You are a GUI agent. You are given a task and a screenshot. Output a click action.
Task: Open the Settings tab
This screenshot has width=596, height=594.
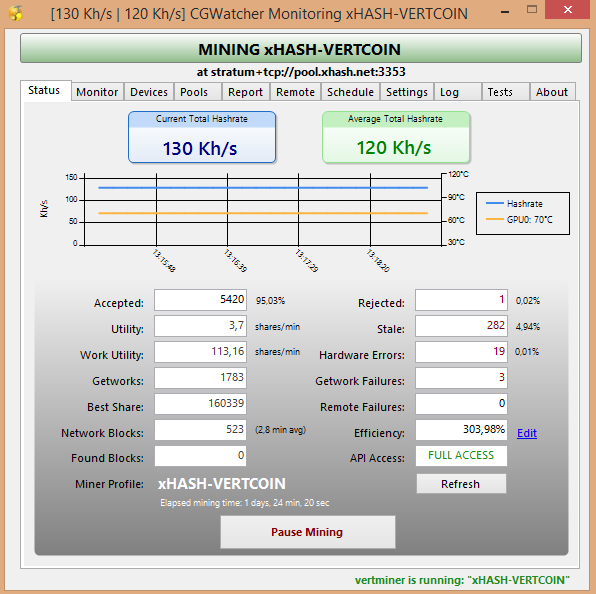[407, 92]
